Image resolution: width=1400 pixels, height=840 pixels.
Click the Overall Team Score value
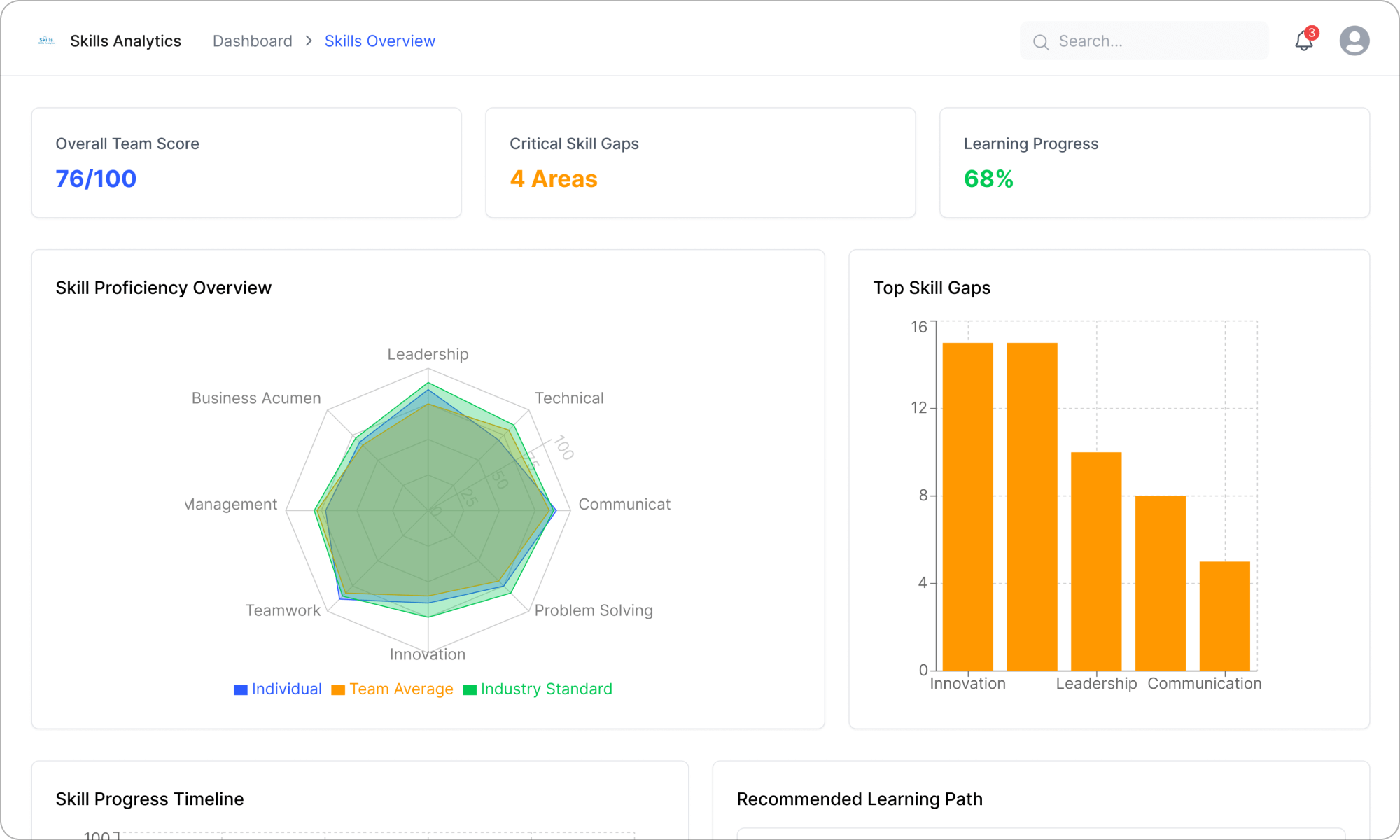pos(95,178)
